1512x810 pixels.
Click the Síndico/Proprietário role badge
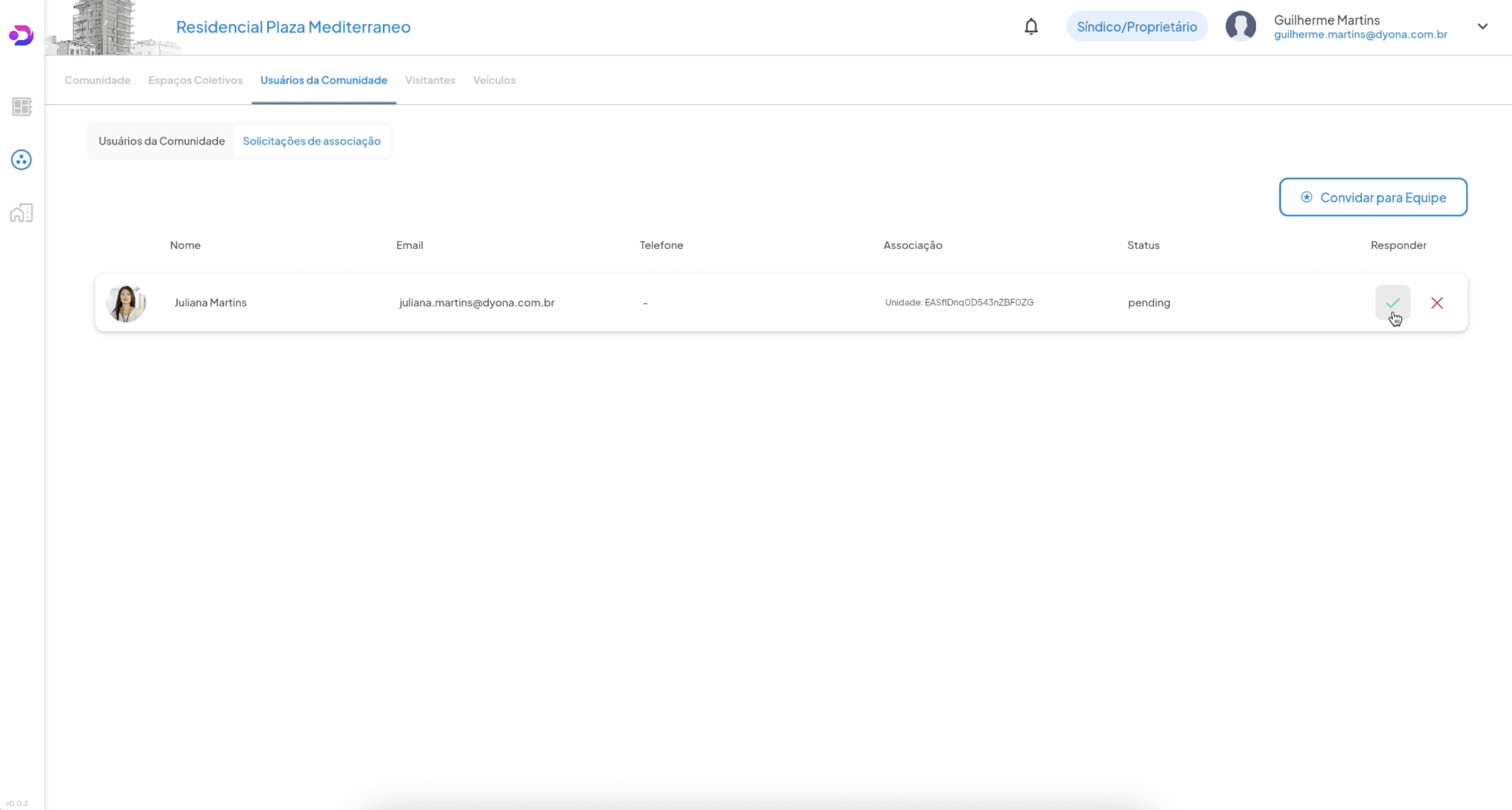click(x=1136, y=27)
